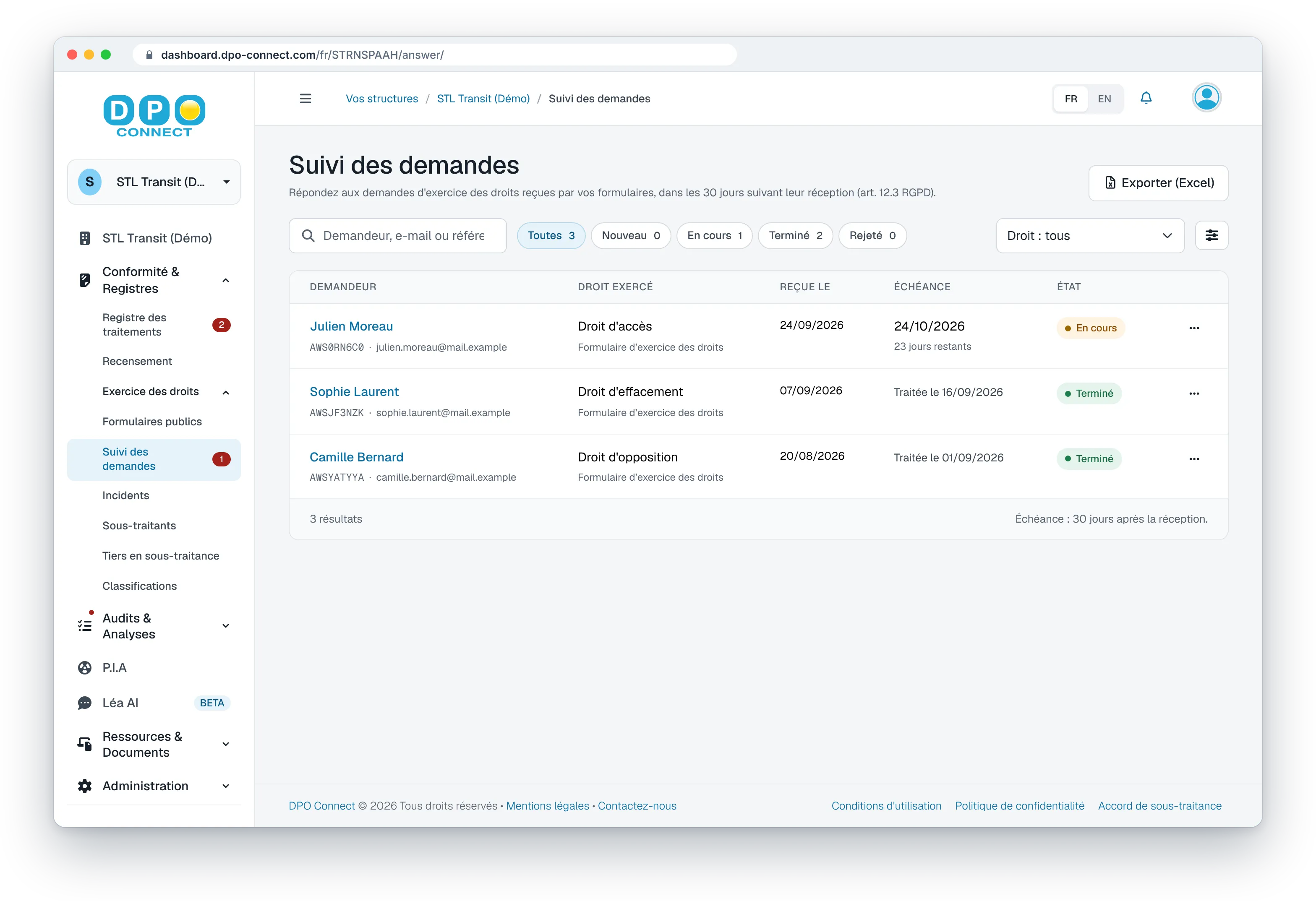
Task: Expand Ressources & Documents section
Action: click(x=225, y=744)
